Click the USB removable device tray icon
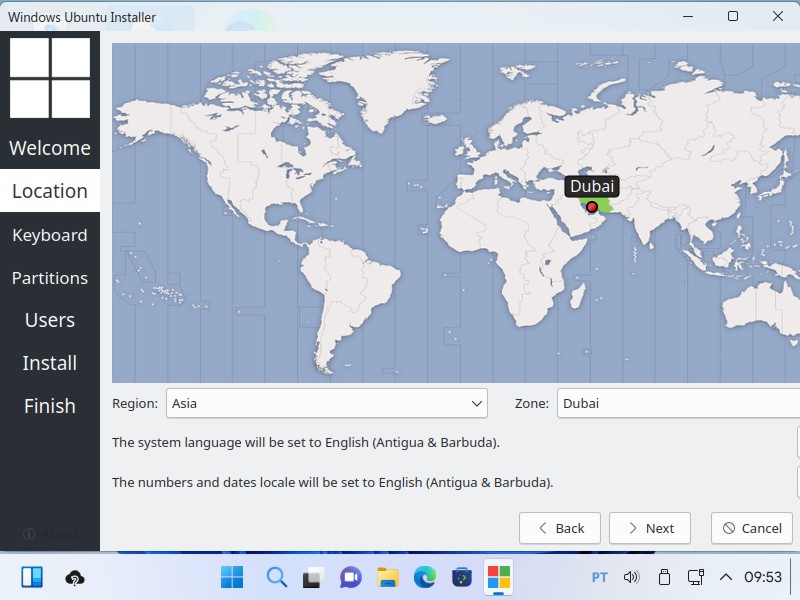This screenshot has width=800, height=600. coord(664,577)
